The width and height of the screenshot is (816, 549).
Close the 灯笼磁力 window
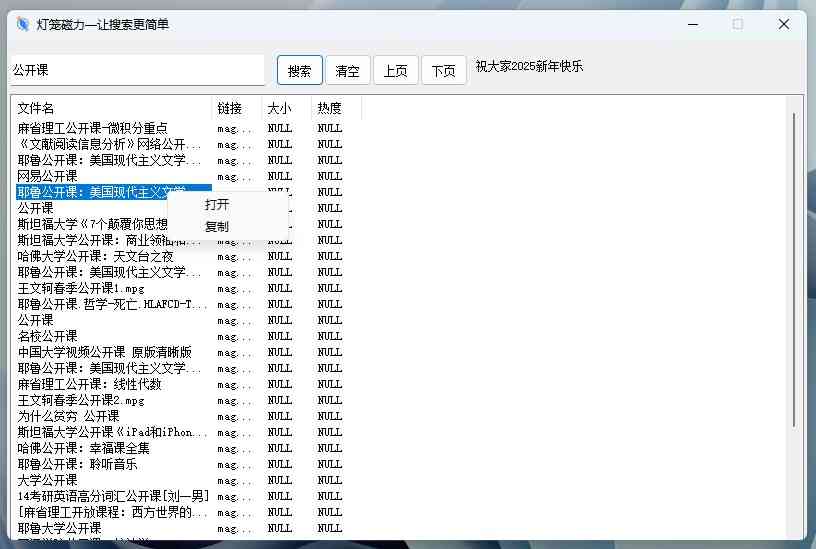[x=784, y=24]
